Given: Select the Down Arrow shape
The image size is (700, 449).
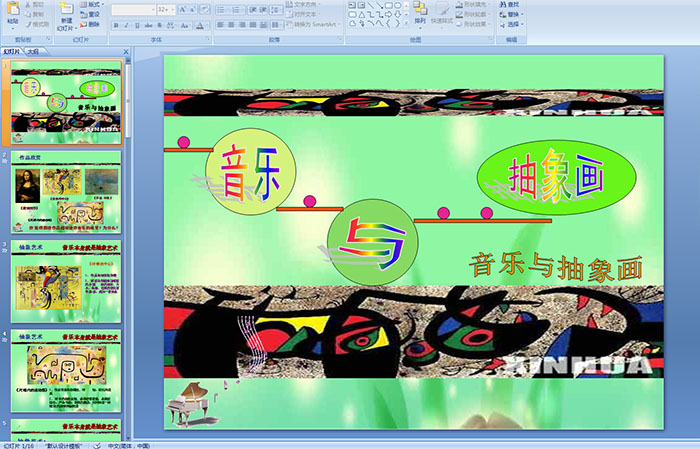Looking at the screenshot, I should [x=398, y=15].
